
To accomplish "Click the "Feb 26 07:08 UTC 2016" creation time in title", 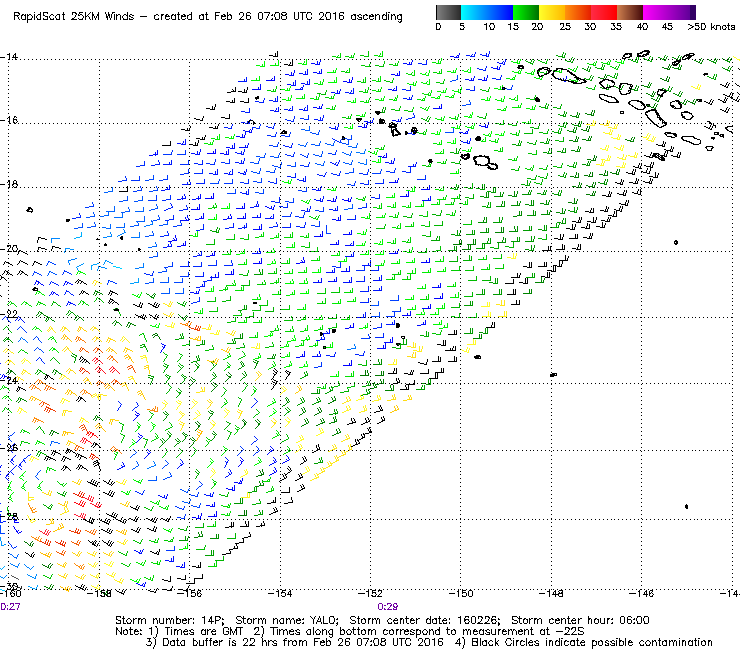I will coord(279,17).
